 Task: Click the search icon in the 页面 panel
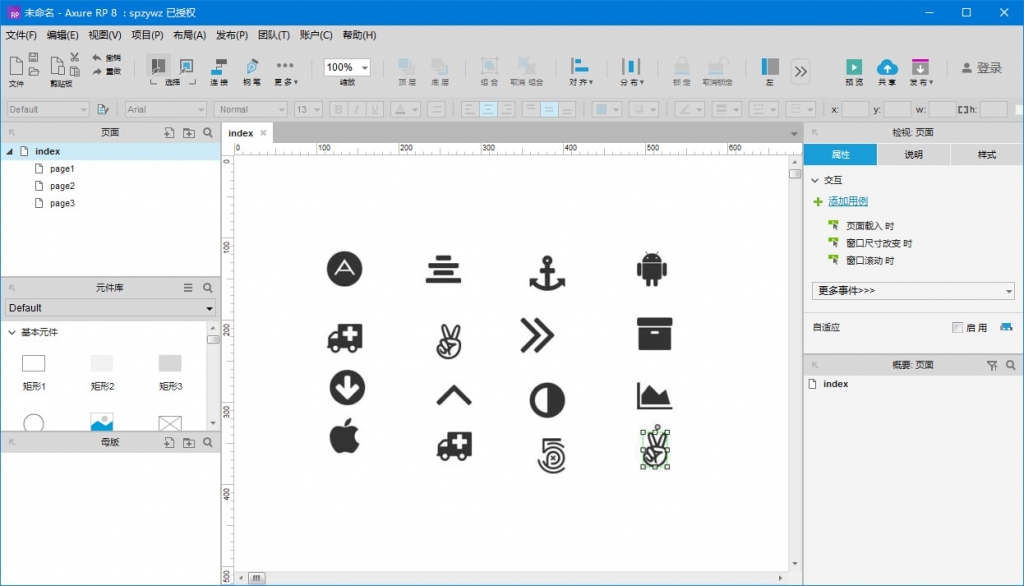tap(208, 132)
